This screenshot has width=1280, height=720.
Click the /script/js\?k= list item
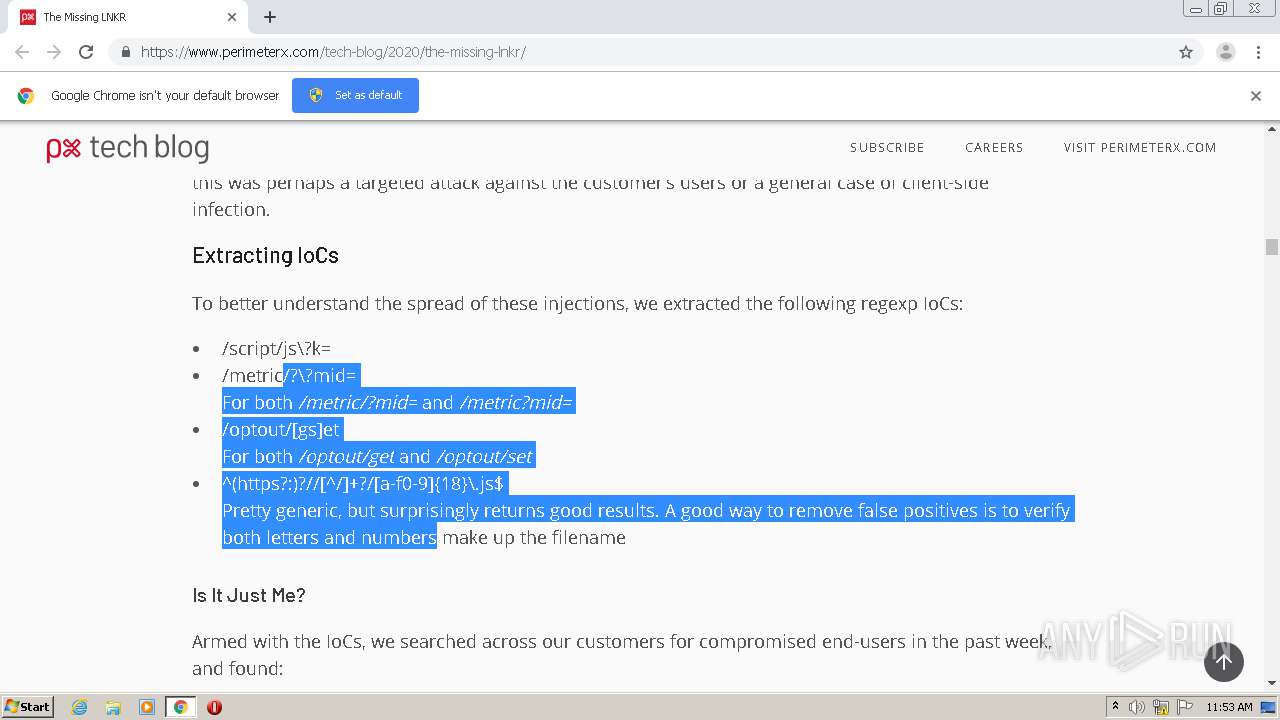[x=276, y=348]
